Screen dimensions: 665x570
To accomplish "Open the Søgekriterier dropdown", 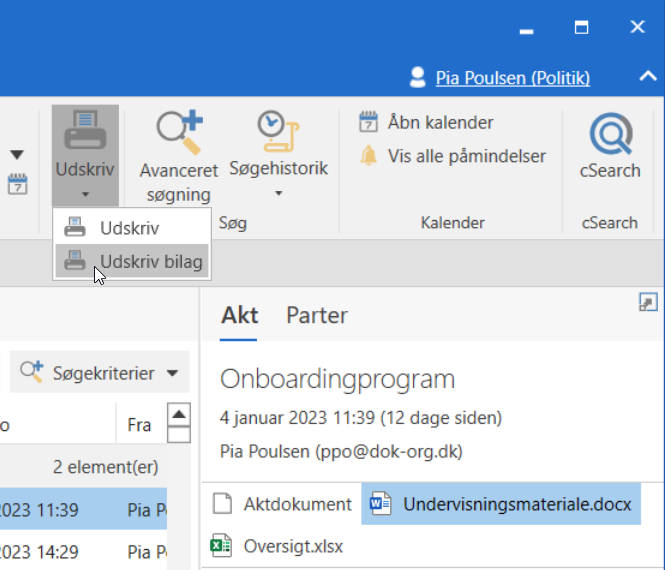I will click(x=100, y=373).
